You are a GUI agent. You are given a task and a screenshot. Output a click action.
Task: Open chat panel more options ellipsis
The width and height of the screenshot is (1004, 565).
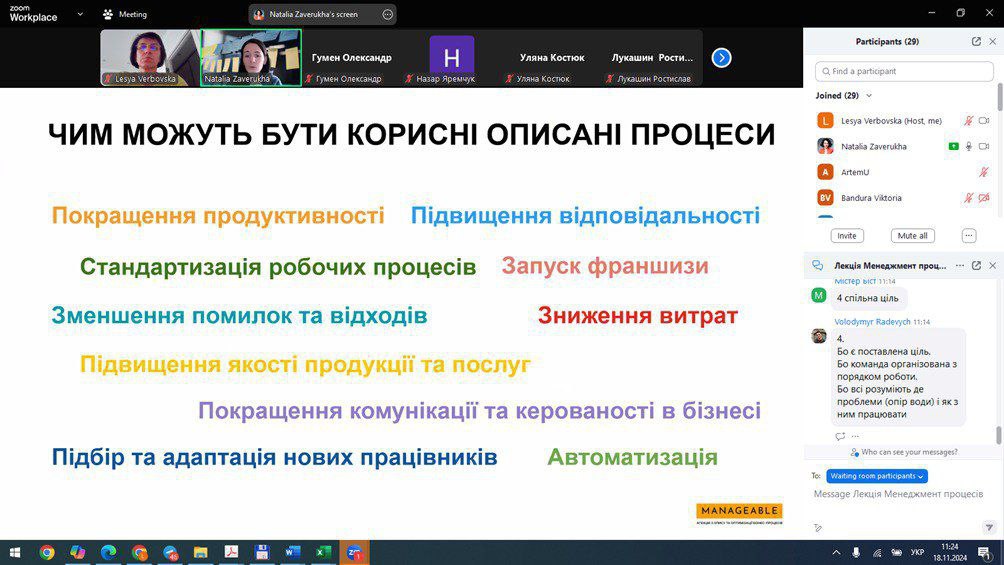pos(960,266)
